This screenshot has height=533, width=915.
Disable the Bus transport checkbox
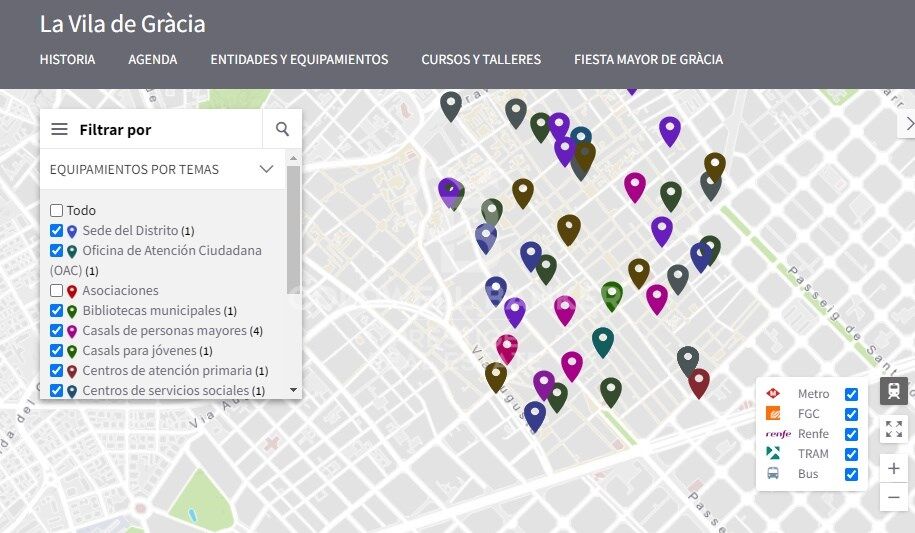pos(851,474)
